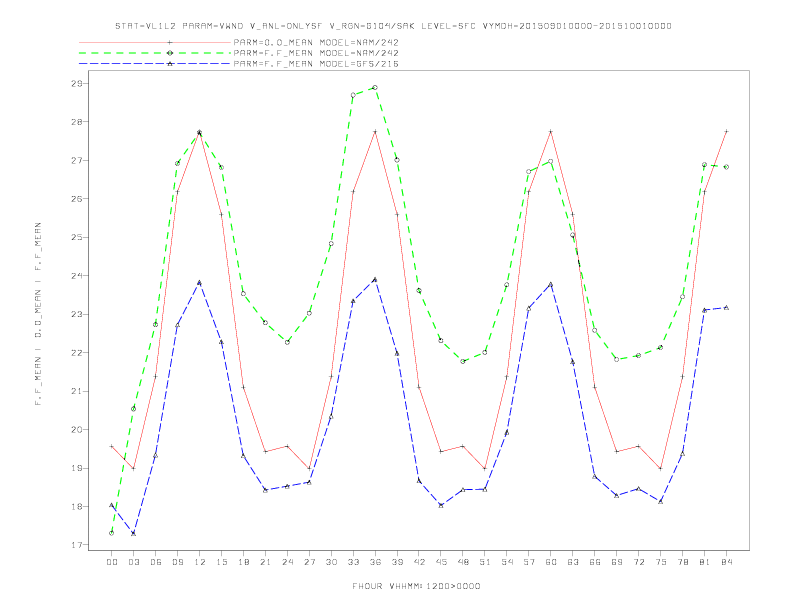Click x-axis forecast hour label 54

click(x=507, y=562)
